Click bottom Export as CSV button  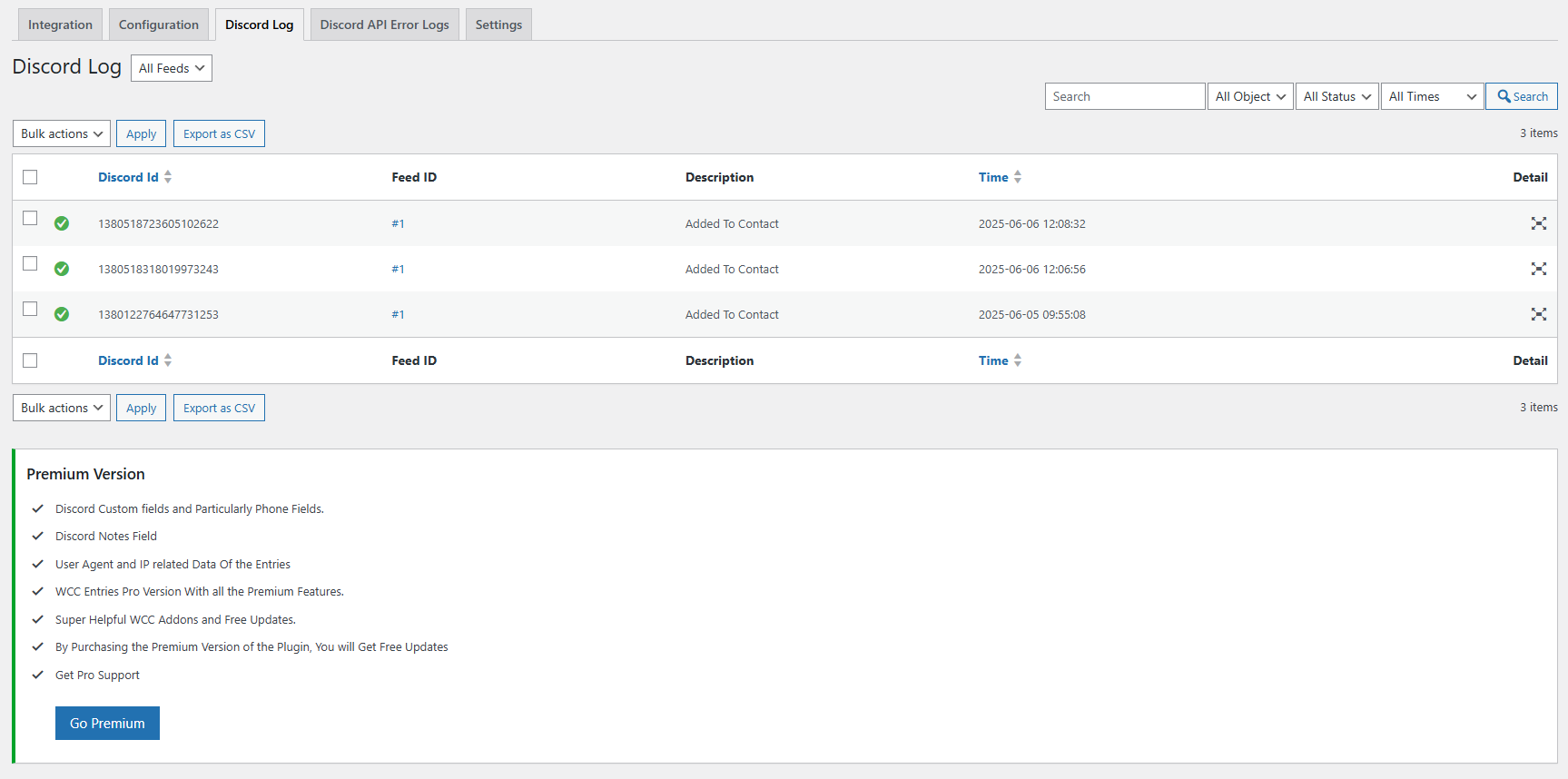[219, 408]
